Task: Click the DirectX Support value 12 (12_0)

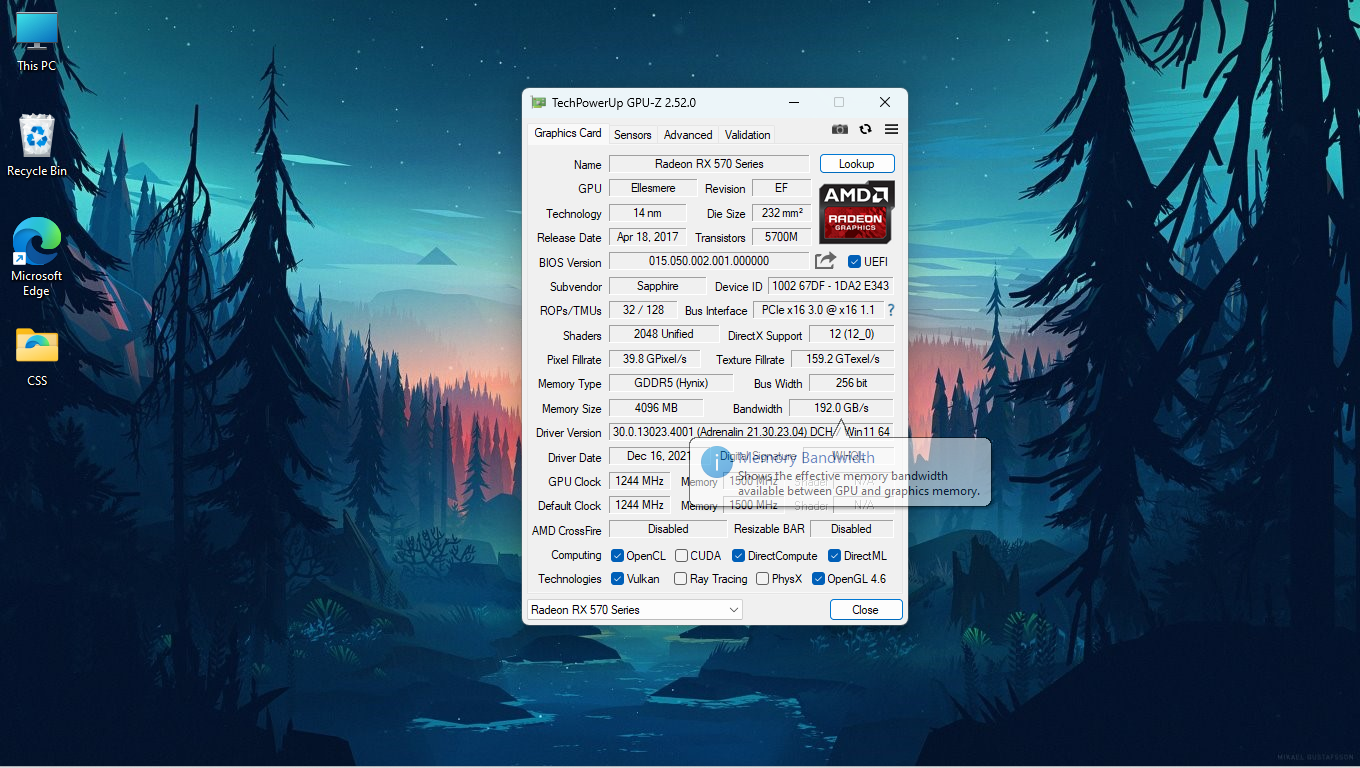Action: [x=851, y=334]
